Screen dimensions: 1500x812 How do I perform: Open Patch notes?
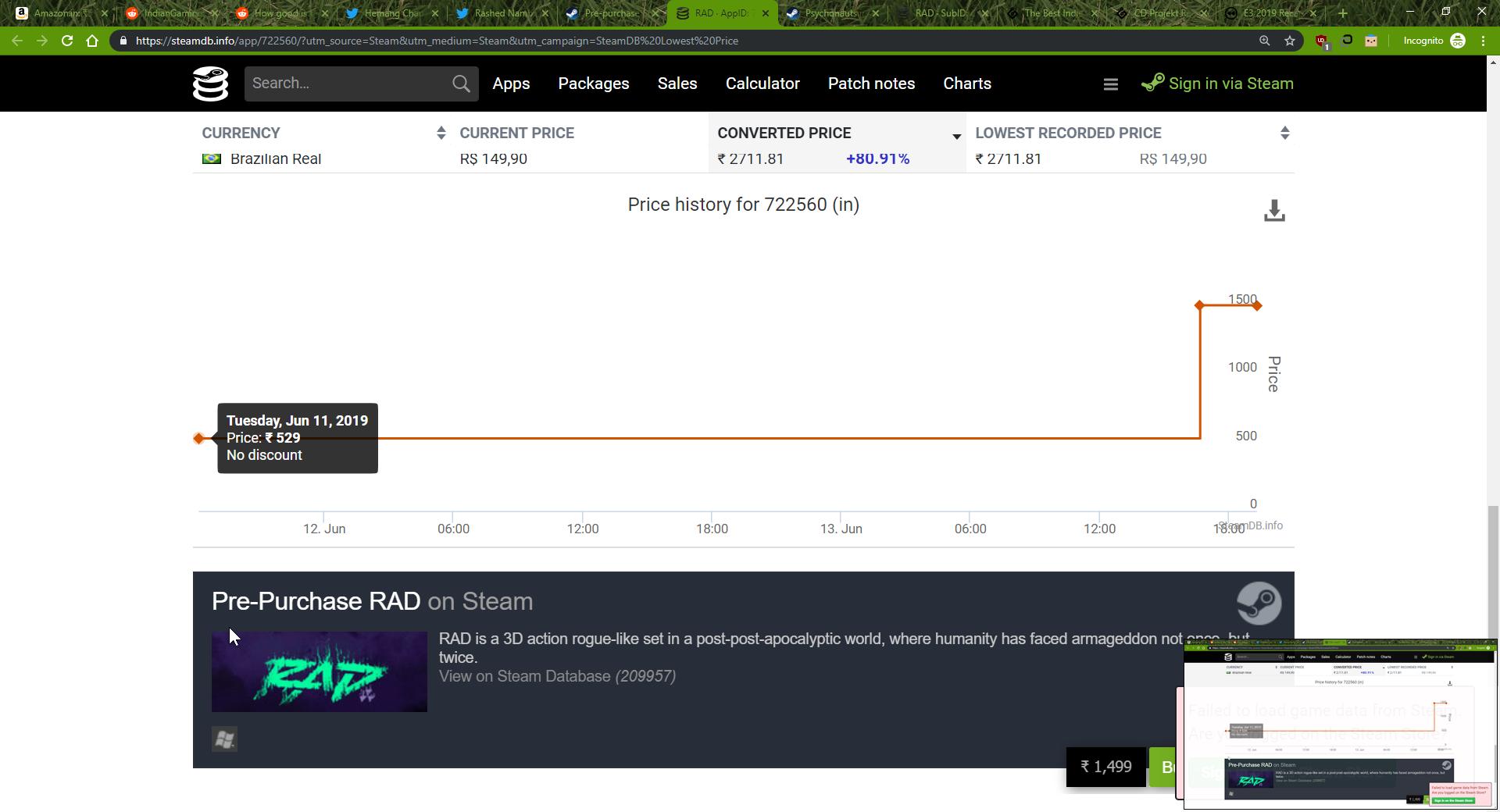coord(871,84)
